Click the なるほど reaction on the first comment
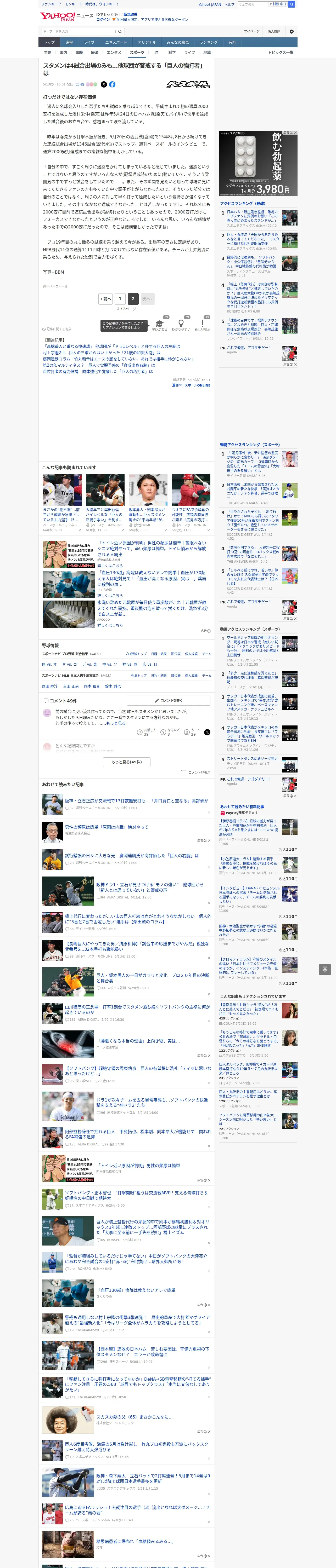 pos(170,732)
